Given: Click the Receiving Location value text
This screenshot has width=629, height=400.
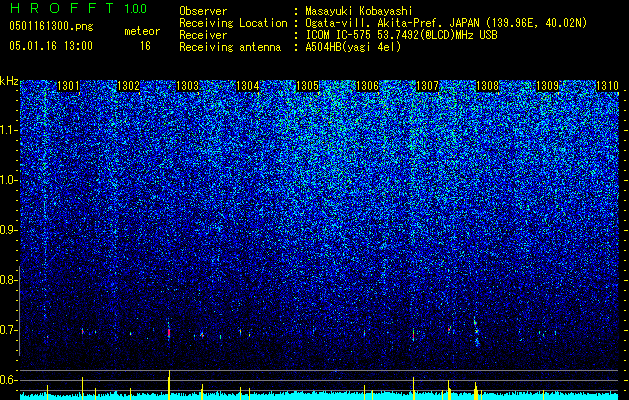Looking at the screenshot, I should coord(446,23).
